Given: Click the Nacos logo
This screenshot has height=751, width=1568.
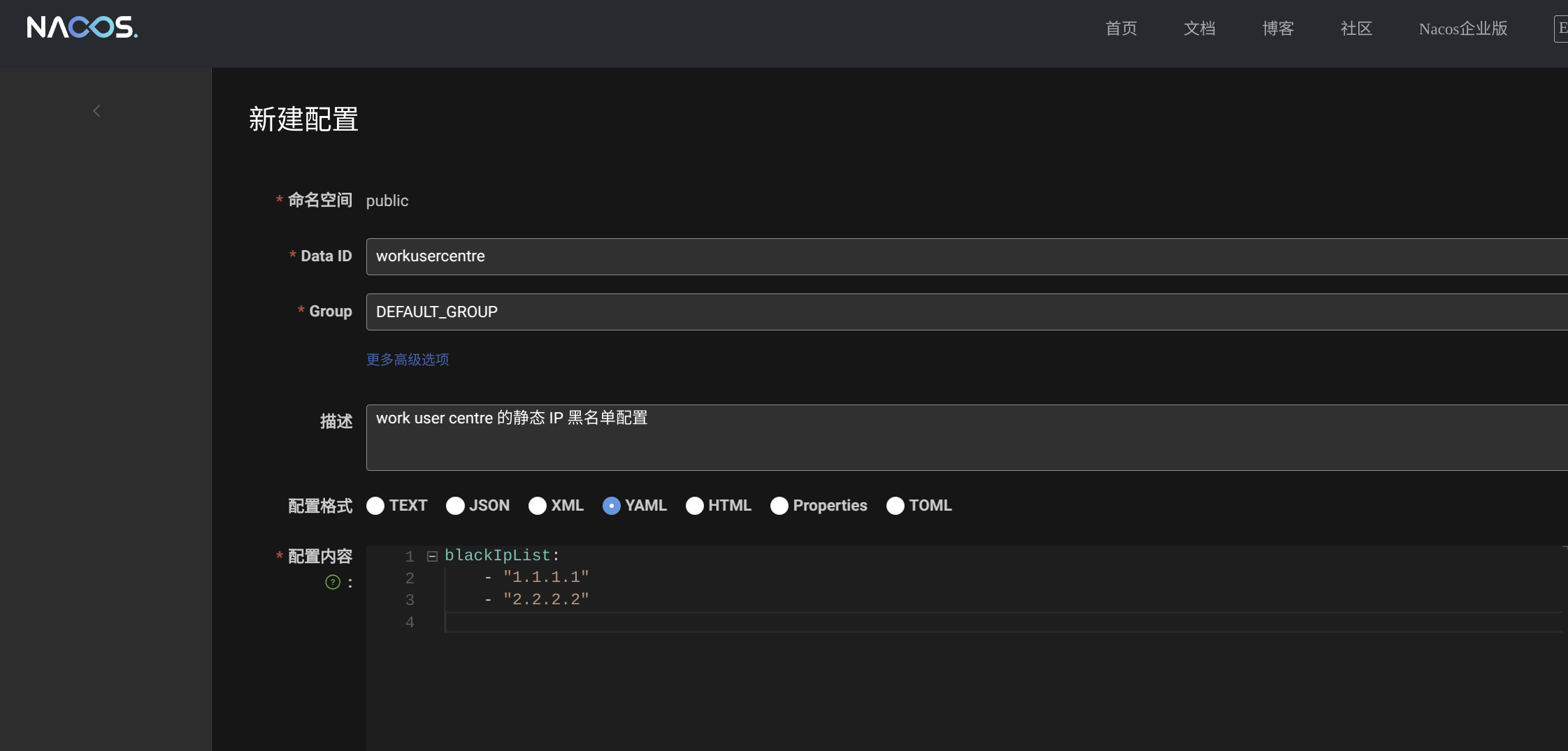Looking at the screenshot, I should click(x=82, y=27).
